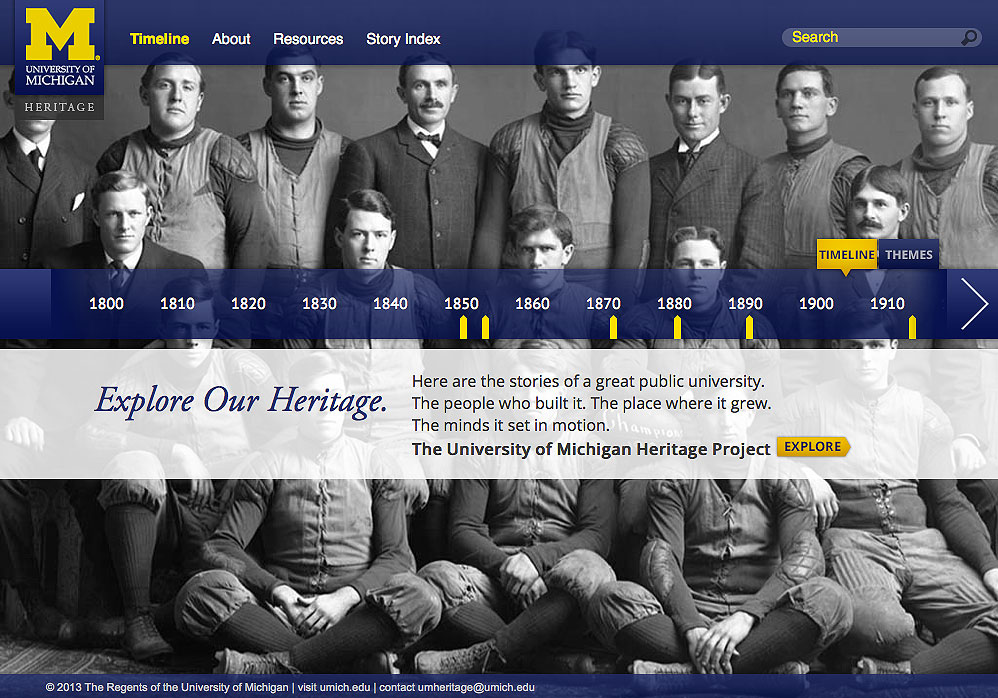This screenshot has height=698, width=998.
Task: Open the About page
Action: click(x=231, y=39)
